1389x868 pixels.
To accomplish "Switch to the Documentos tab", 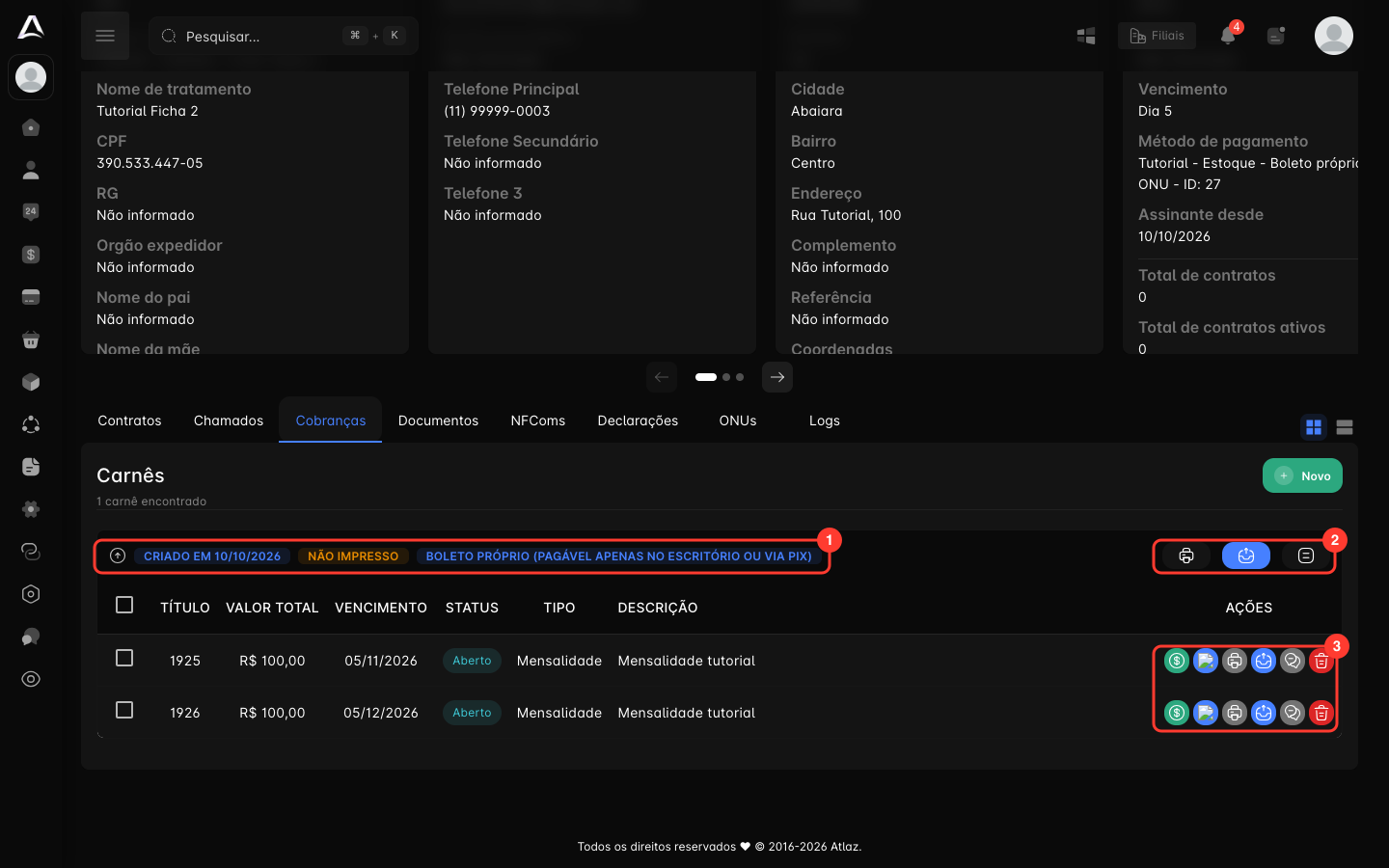I will (x=438, y=420).
